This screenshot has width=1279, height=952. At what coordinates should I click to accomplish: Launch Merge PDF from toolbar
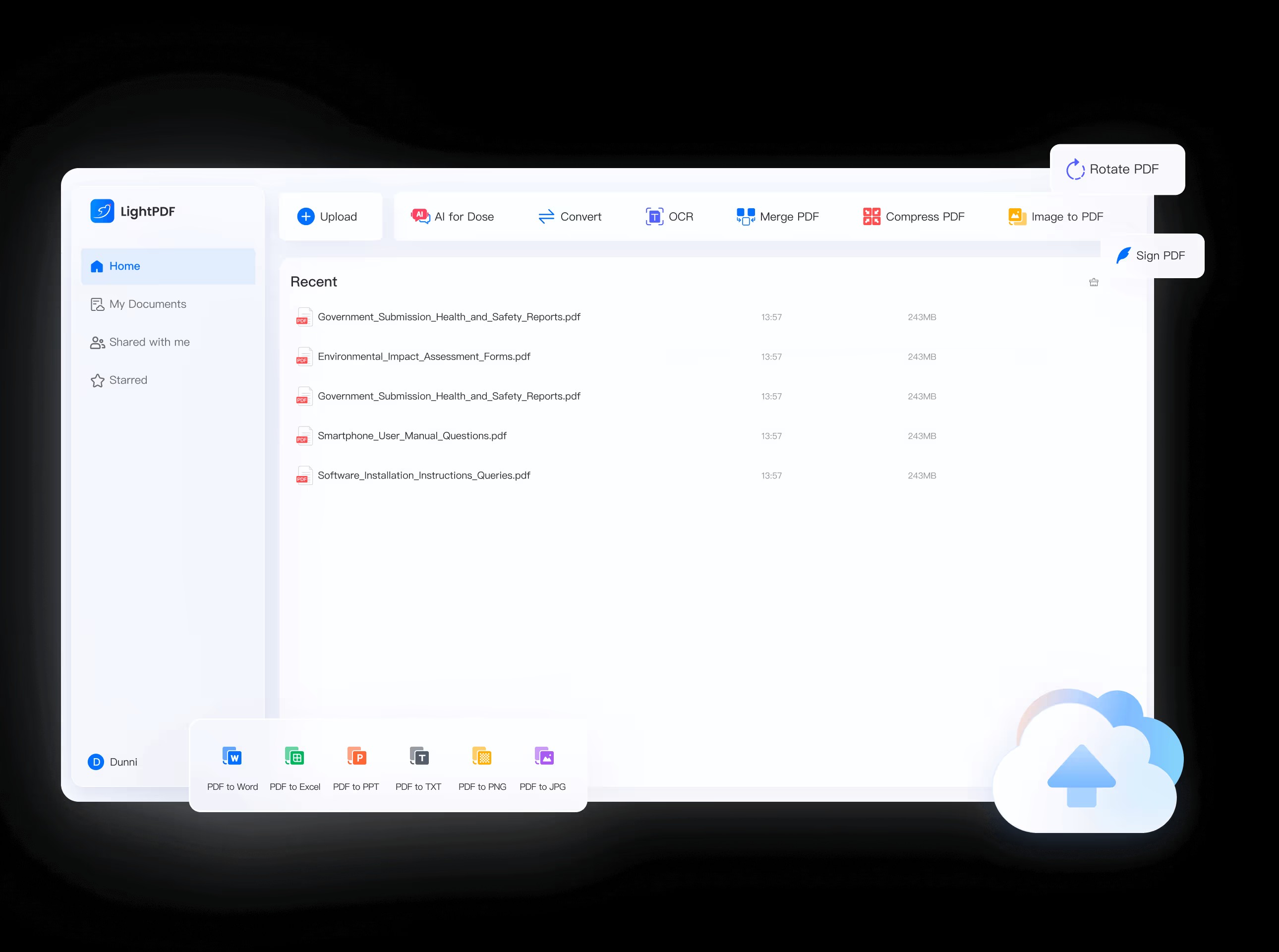[778, 217]
